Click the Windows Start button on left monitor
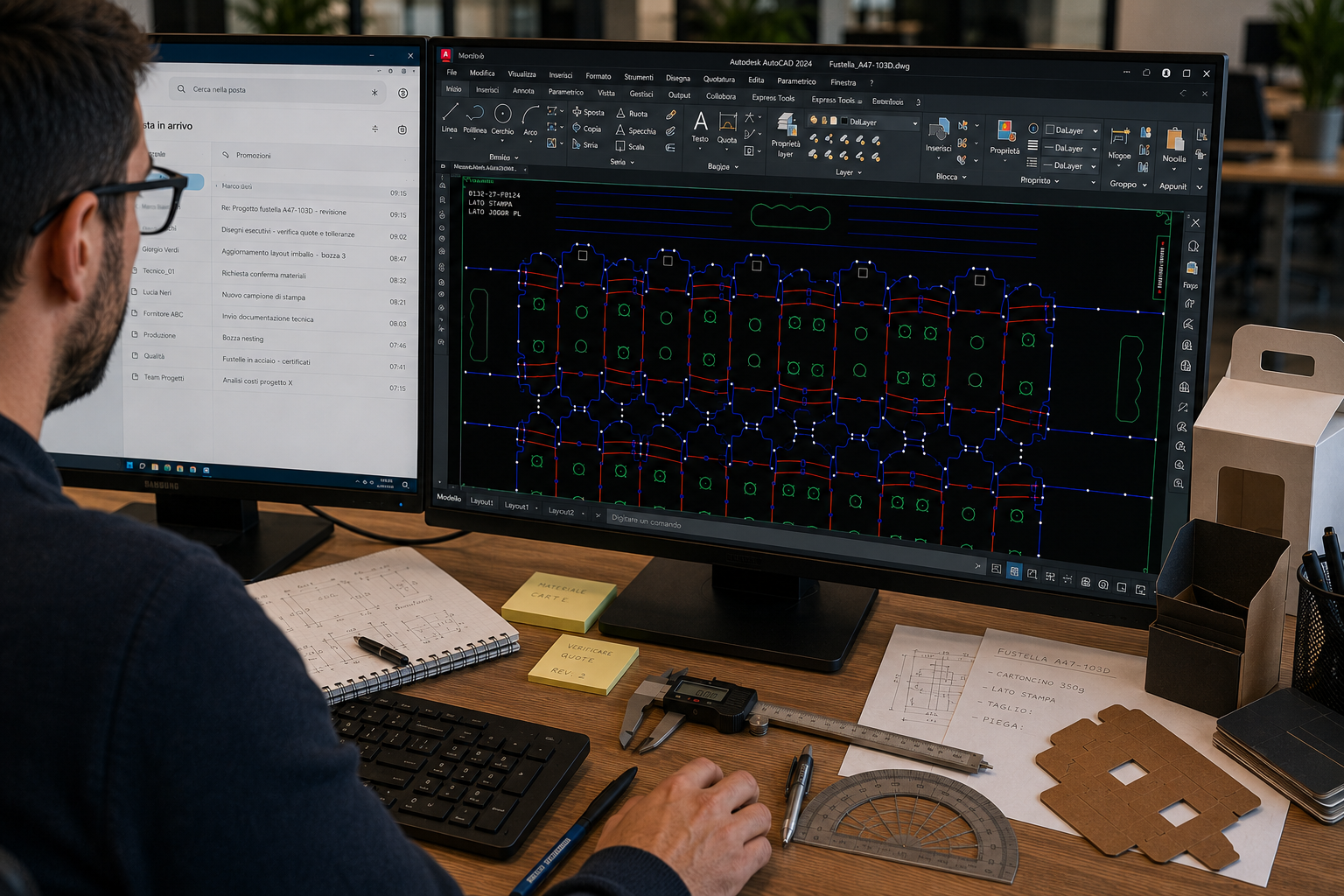 coord(129,465)
